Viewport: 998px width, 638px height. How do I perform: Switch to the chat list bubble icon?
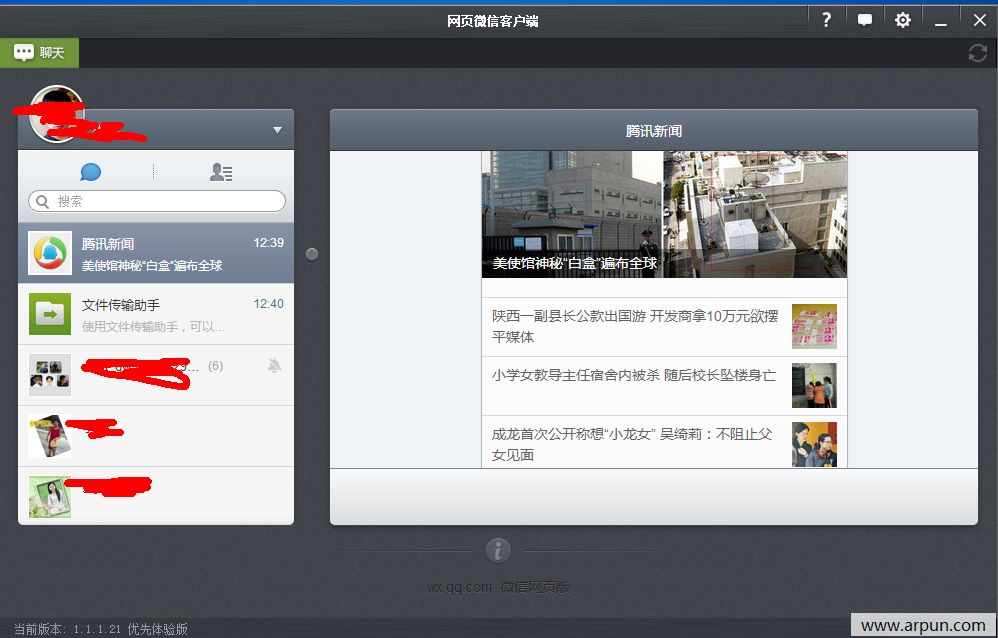tap(91, 172)
